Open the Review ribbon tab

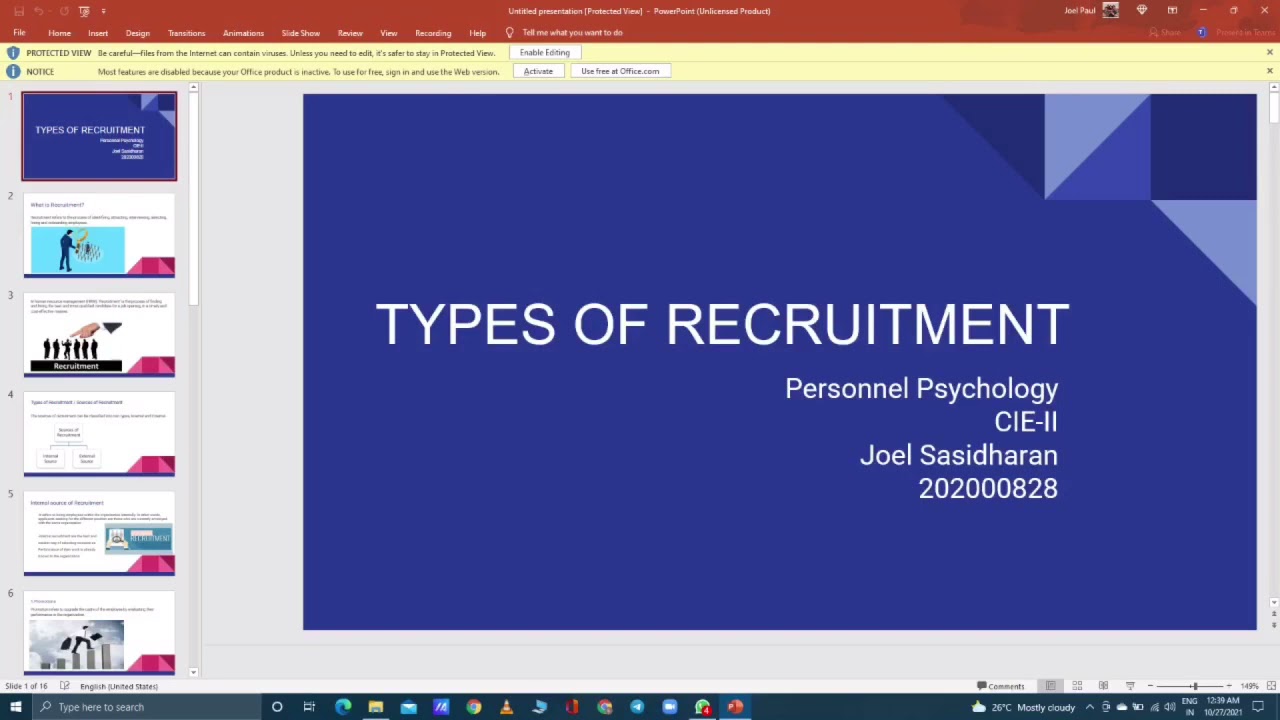tap(350, 33)
